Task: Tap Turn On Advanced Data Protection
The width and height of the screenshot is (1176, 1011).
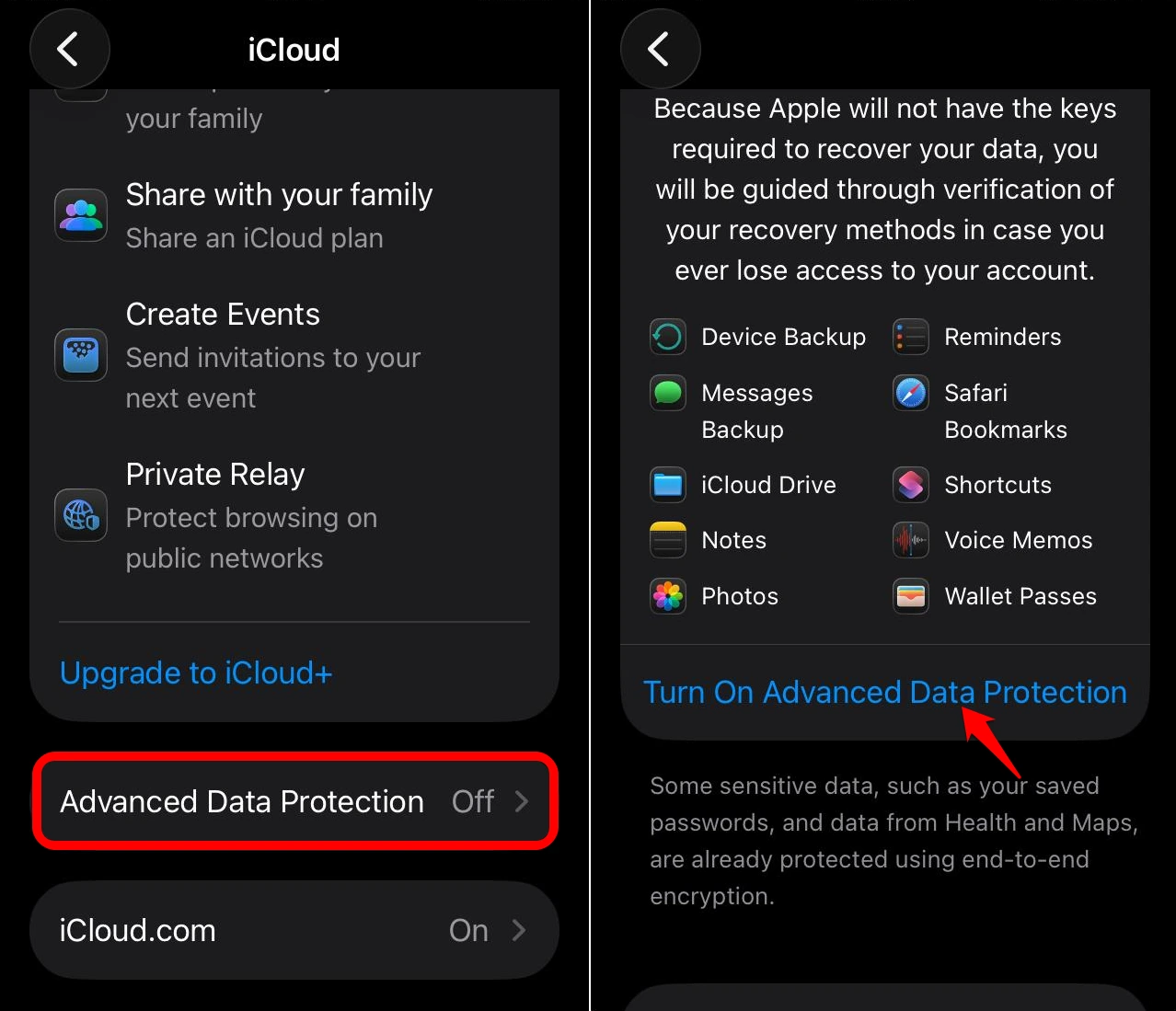Action: [x=884, y=692]
